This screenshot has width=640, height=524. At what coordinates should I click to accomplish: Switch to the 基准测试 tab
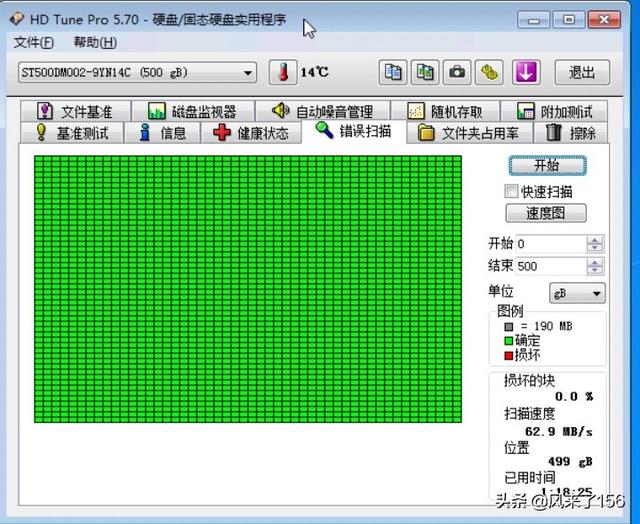click(x=72, y=133)
